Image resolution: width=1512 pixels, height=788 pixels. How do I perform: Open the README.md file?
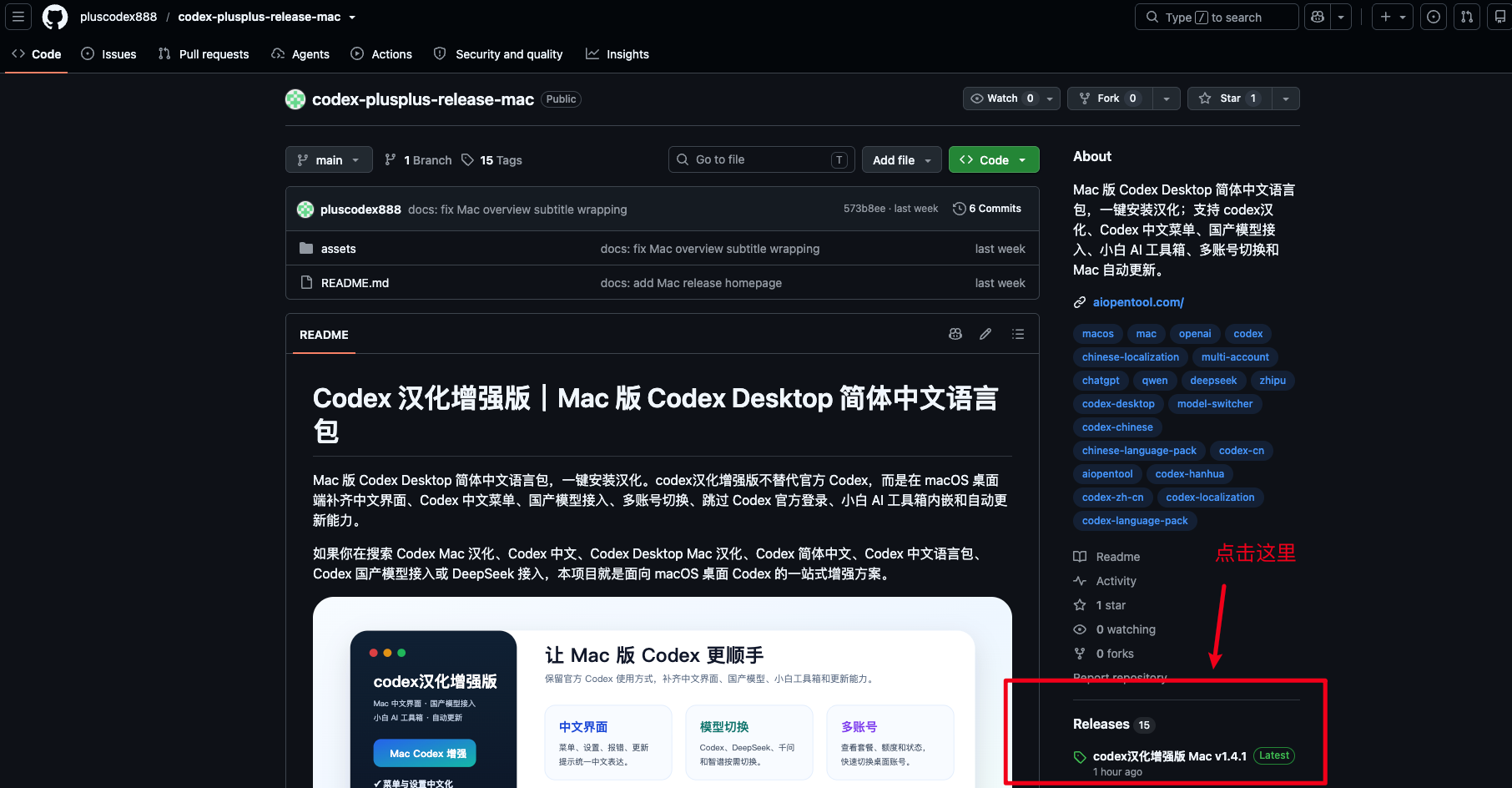[355, 283]
